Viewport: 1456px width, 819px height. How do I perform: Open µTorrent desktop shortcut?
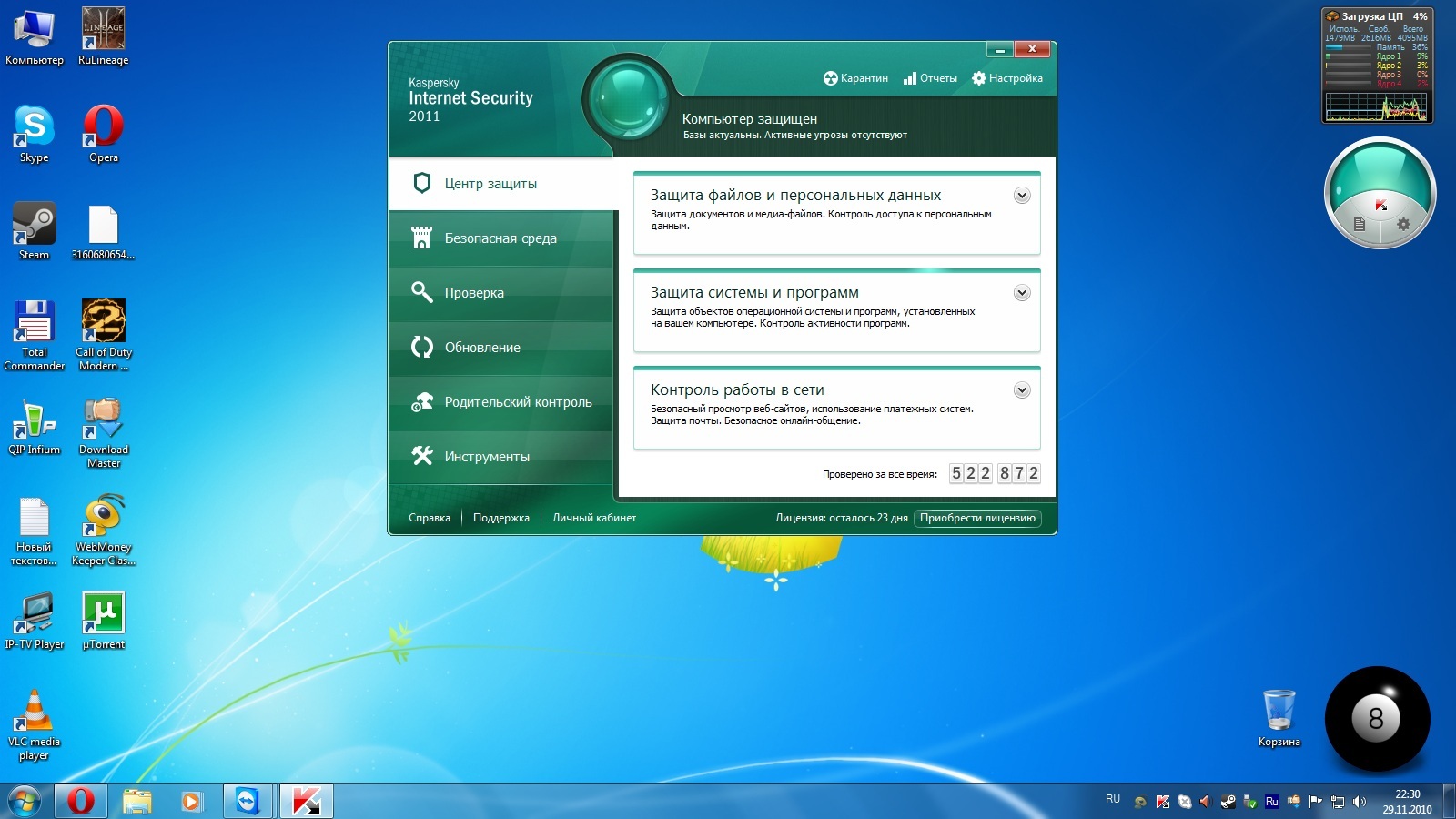coord(104,621)
